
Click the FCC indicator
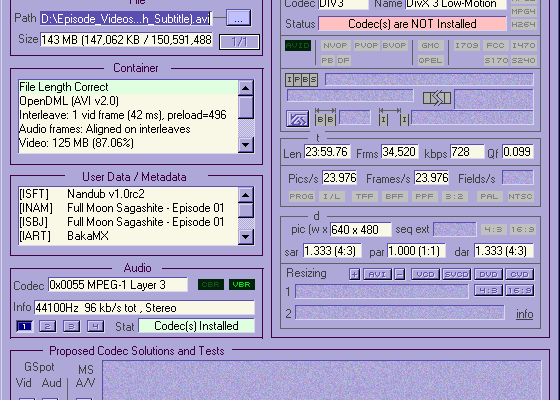click(495, 46)
